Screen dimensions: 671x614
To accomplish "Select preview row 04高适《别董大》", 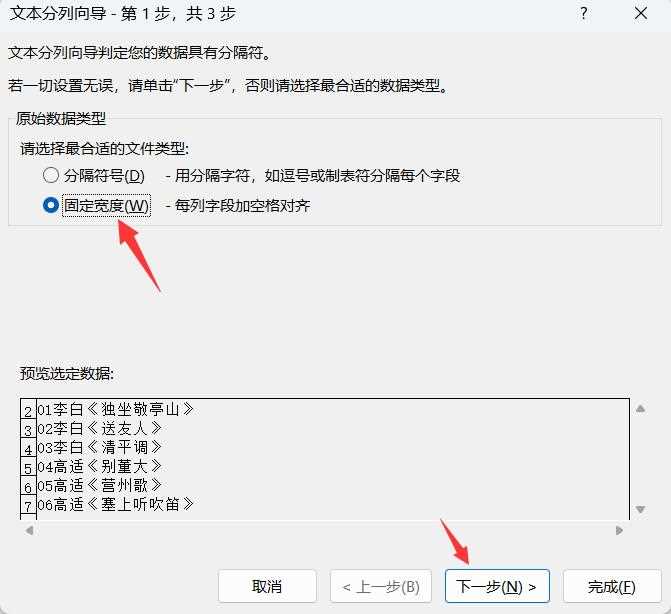I will [99, 466].
